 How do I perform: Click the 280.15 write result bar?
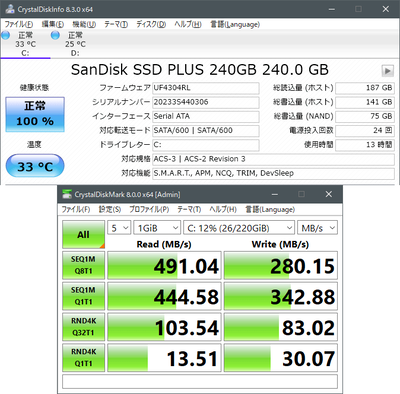click(281, 265)
